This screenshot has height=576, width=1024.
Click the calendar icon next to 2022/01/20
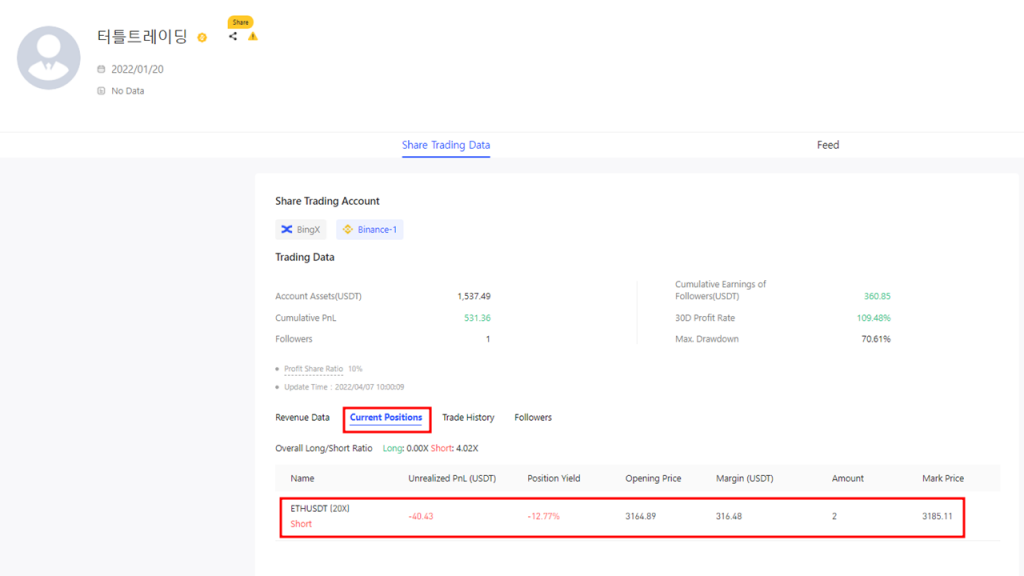(x=101, y=69)
